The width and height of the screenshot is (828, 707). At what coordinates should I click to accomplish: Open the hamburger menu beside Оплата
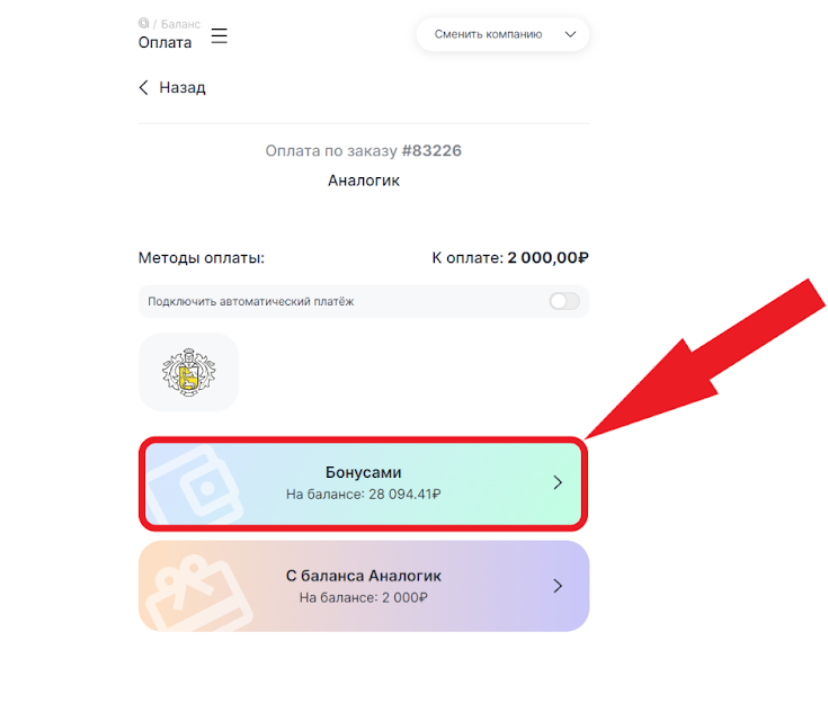pyautogui.click(x=220, y=37)
